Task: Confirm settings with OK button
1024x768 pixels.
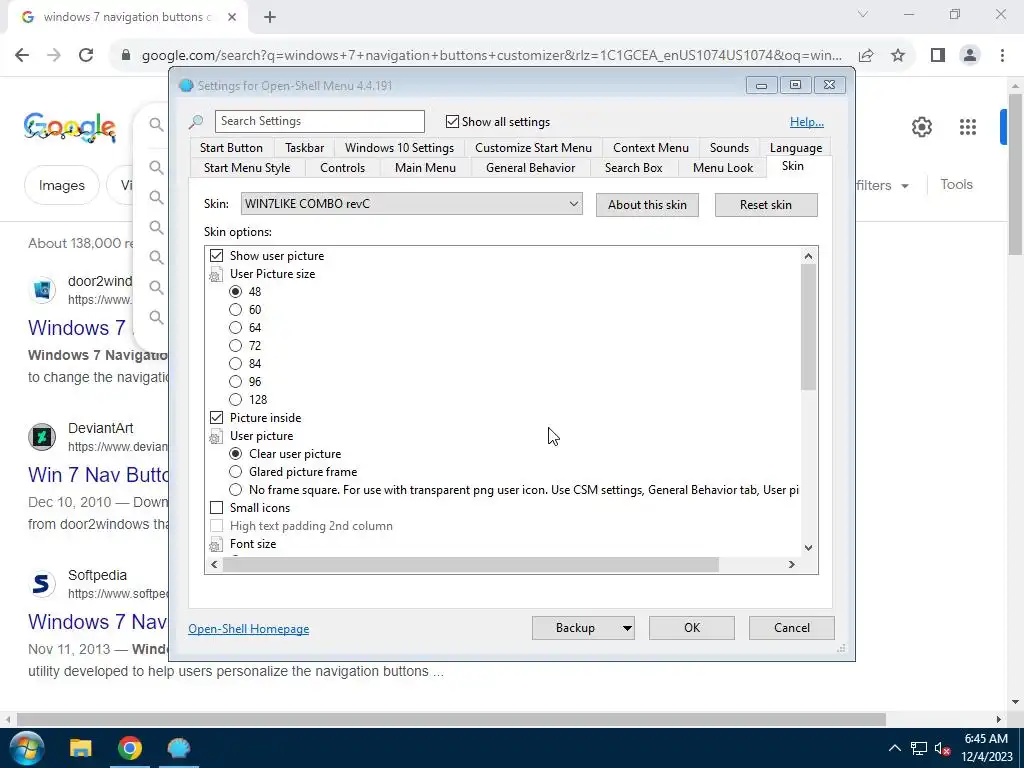Action: coord(692,628)
